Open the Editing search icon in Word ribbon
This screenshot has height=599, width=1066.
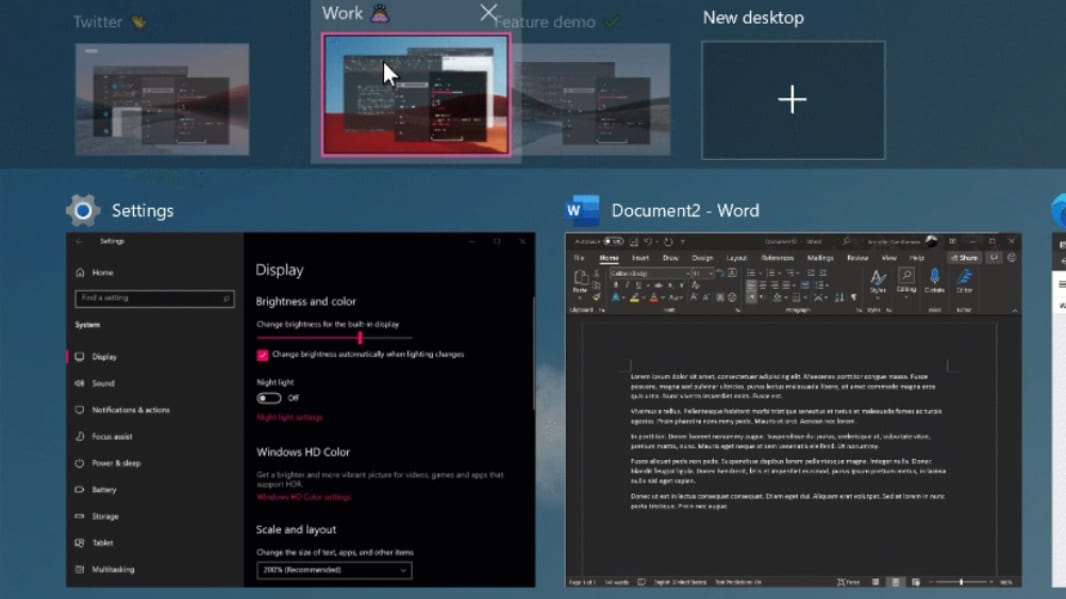pyautogui.click(x=906, y=277)
